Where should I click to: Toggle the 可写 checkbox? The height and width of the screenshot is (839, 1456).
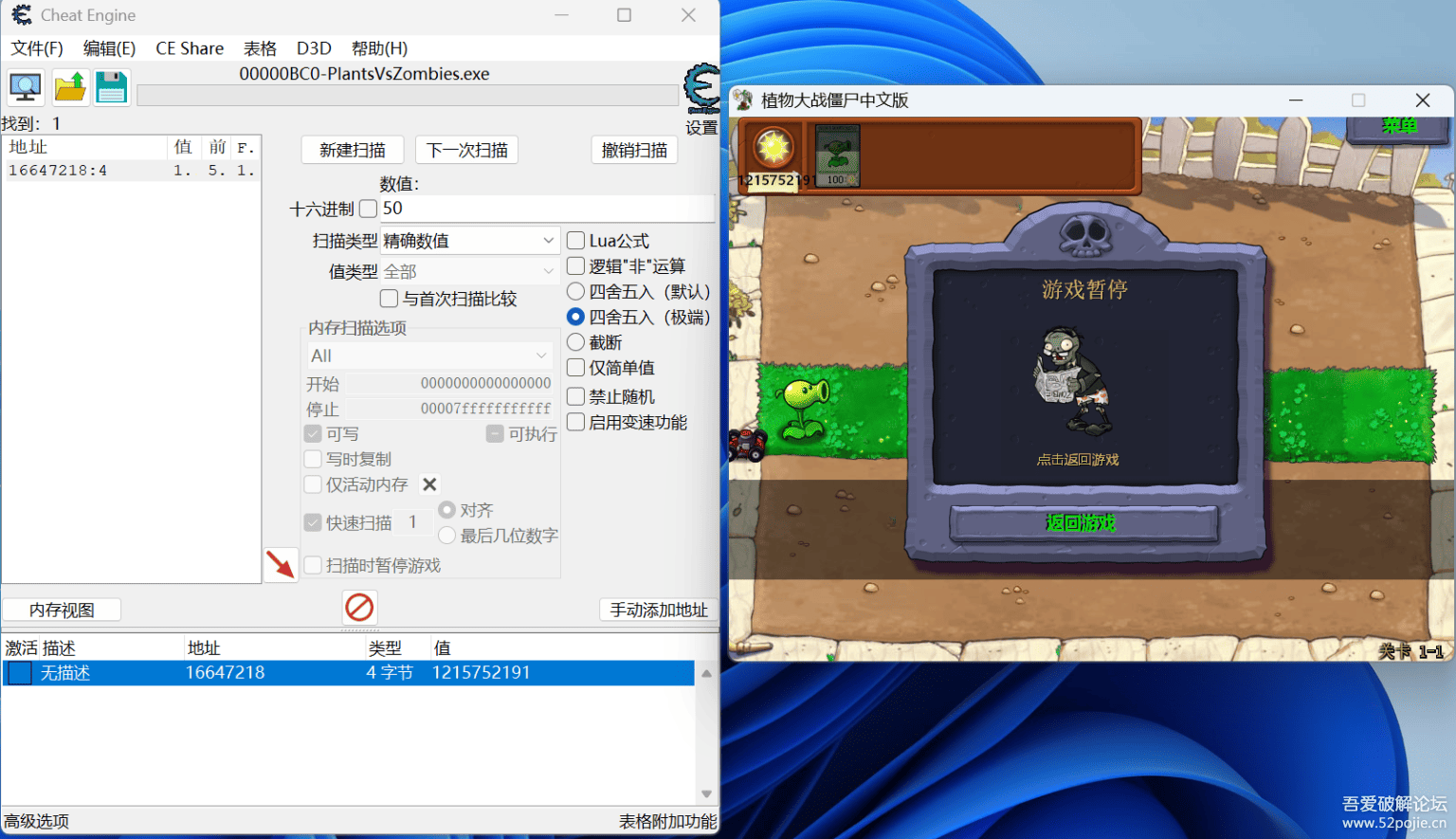pos(313,433)
